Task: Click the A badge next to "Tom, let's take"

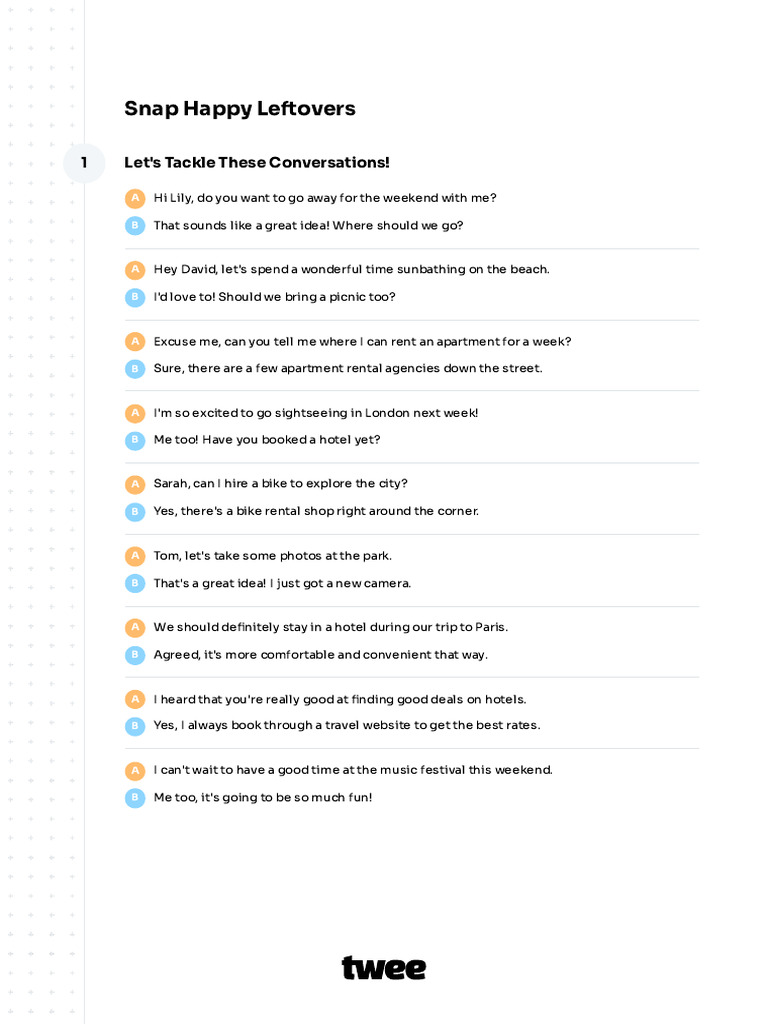Action: point(135,556)
